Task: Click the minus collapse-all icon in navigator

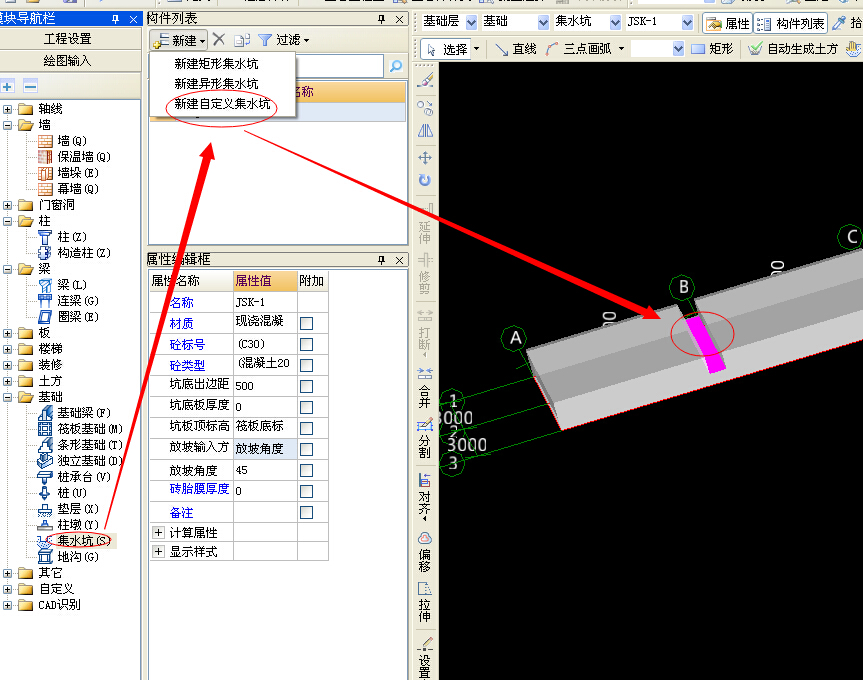Action: 30,86
